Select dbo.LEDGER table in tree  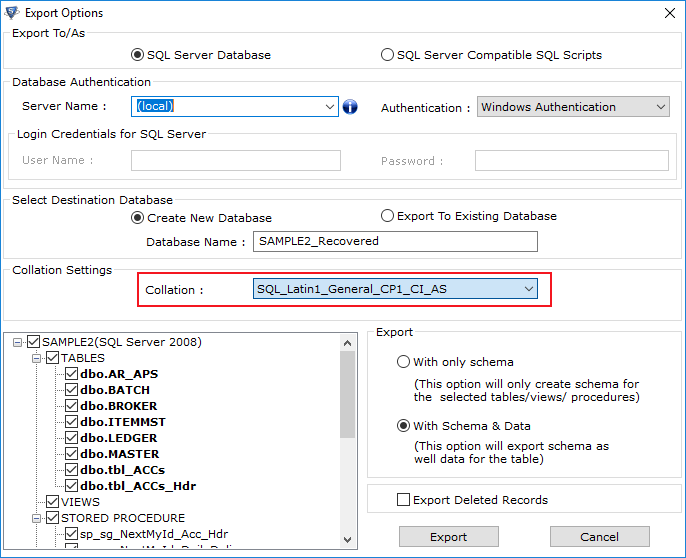click(x=119, y=438)
